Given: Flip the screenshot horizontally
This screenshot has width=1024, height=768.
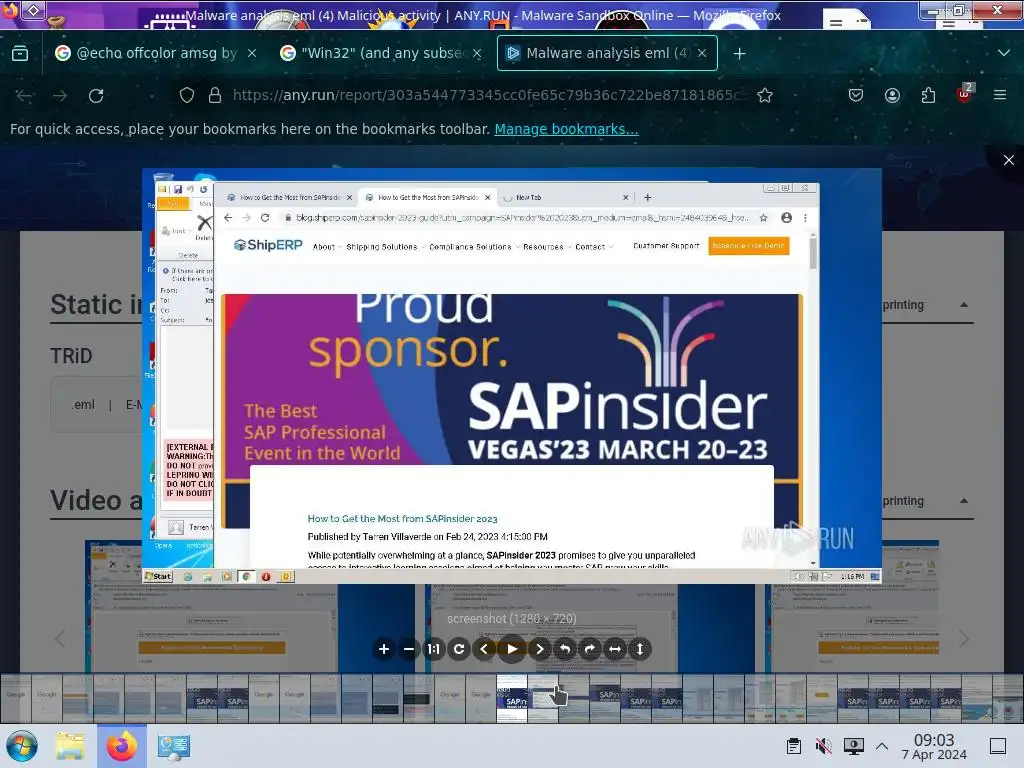Looking at the screenshot, I should pos(615,648).
